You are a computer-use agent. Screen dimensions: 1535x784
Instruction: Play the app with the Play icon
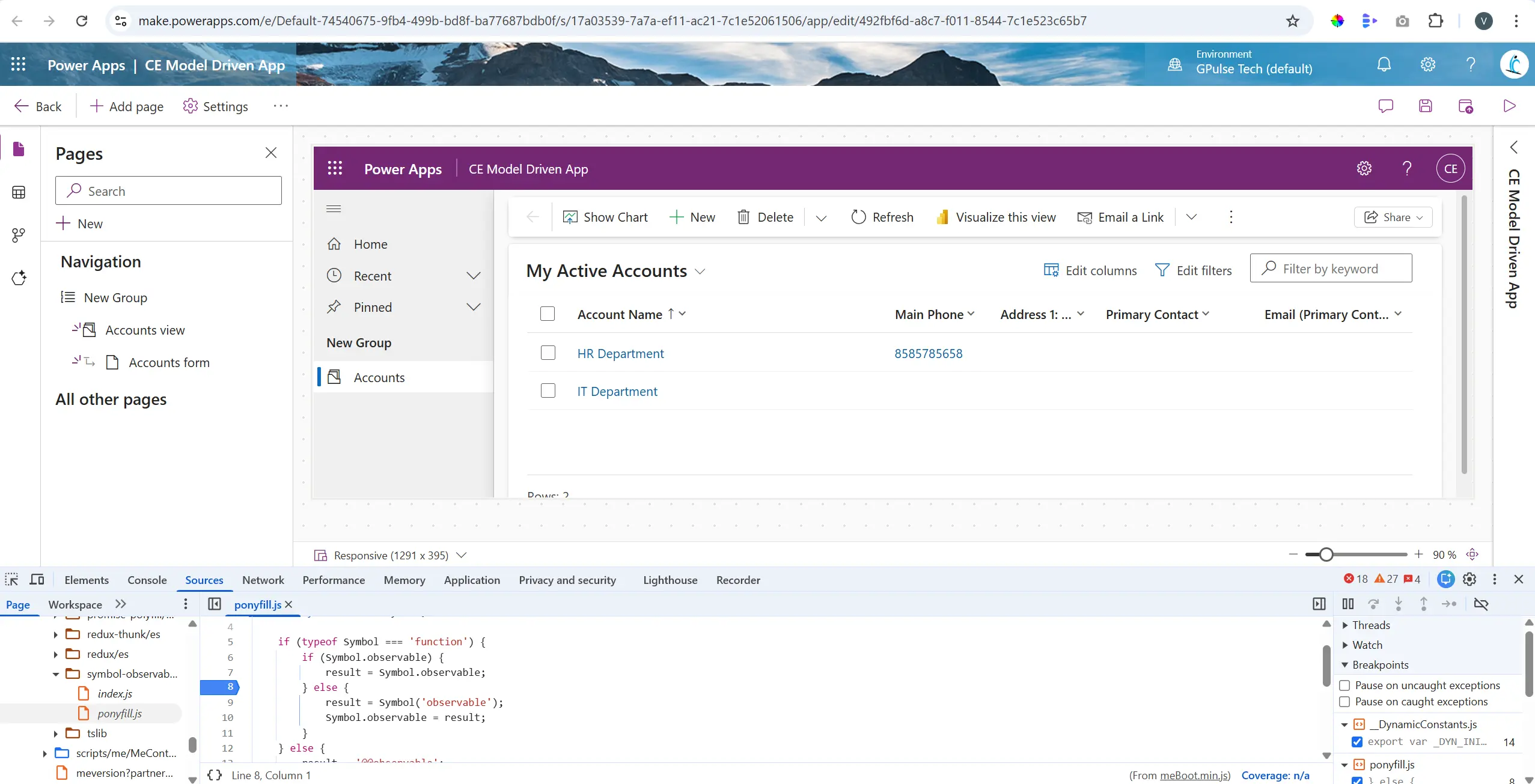coord(1509,106)
